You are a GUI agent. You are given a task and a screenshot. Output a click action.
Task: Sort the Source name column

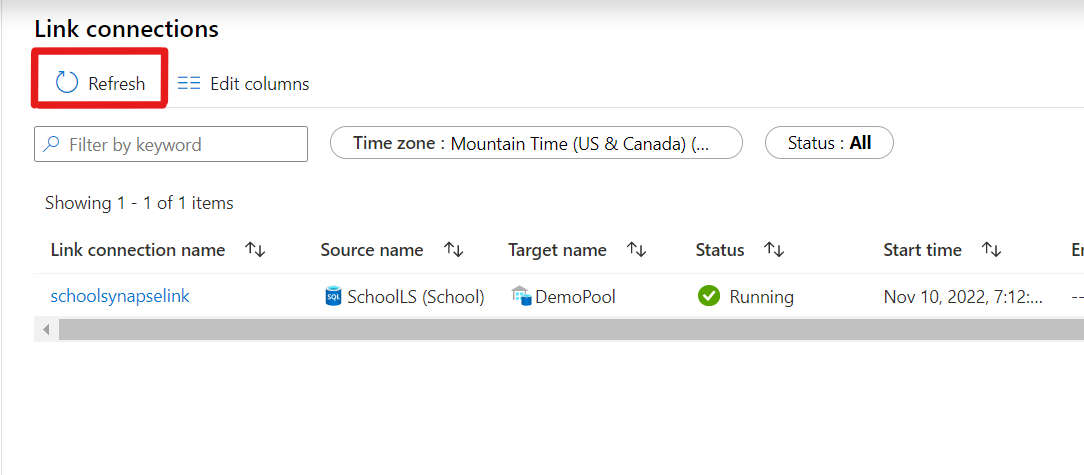[x=453, y=250]
